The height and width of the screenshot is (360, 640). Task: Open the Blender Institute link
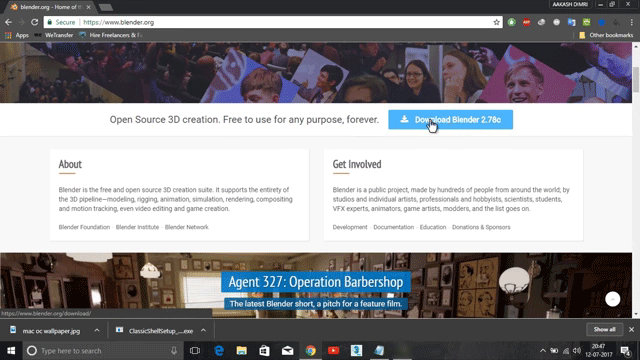pyautogui.click(x=137, y=227)
